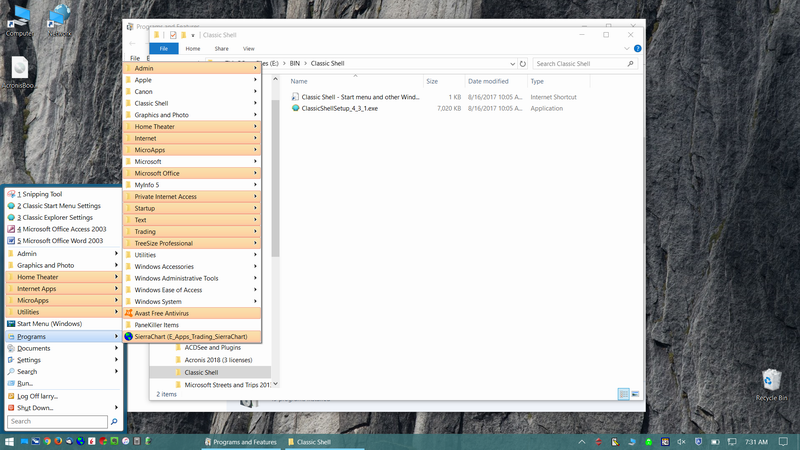Open the Explorer View tab

click(248, 48)
